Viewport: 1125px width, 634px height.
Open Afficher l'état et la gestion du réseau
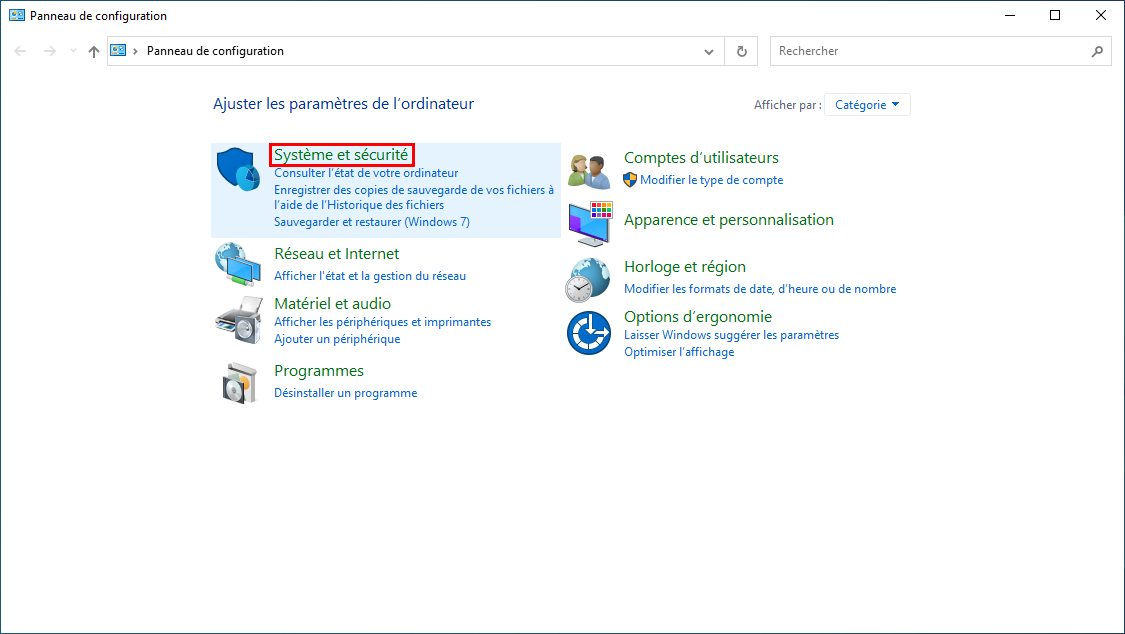[x=369, y=275]
